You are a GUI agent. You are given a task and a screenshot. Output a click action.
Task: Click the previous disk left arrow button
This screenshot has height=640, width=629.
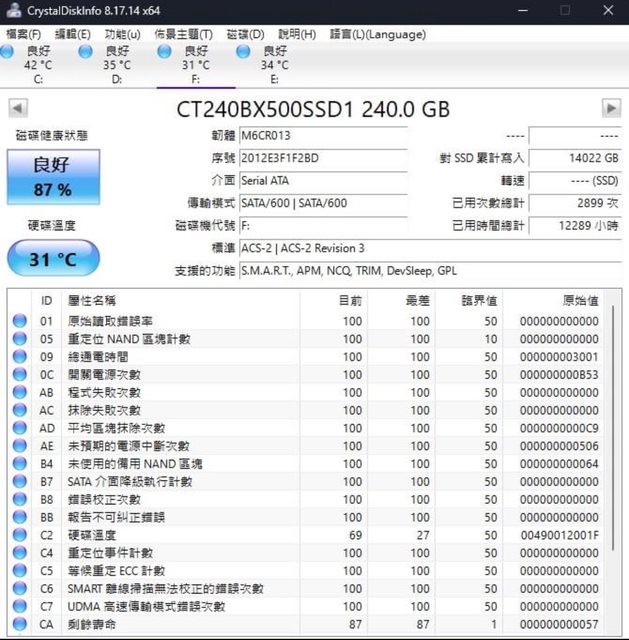[17, 108]
